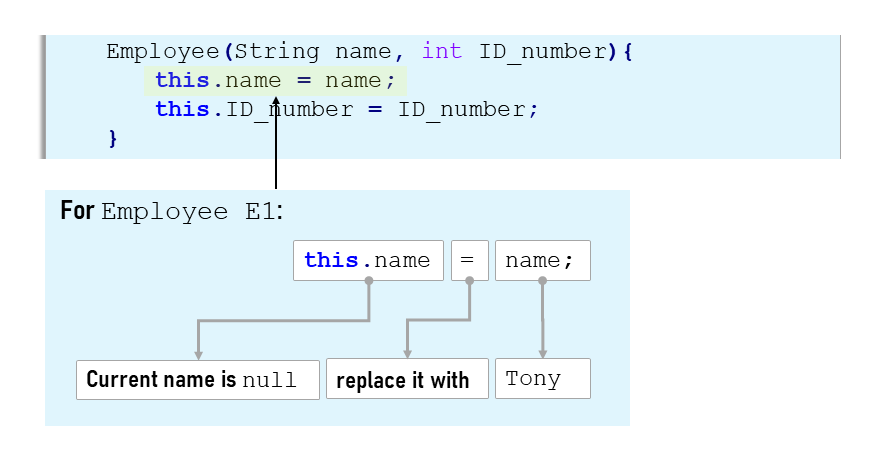
Task: Click the arrowhead pointing to the Tony box
Action: coord(543,352)
